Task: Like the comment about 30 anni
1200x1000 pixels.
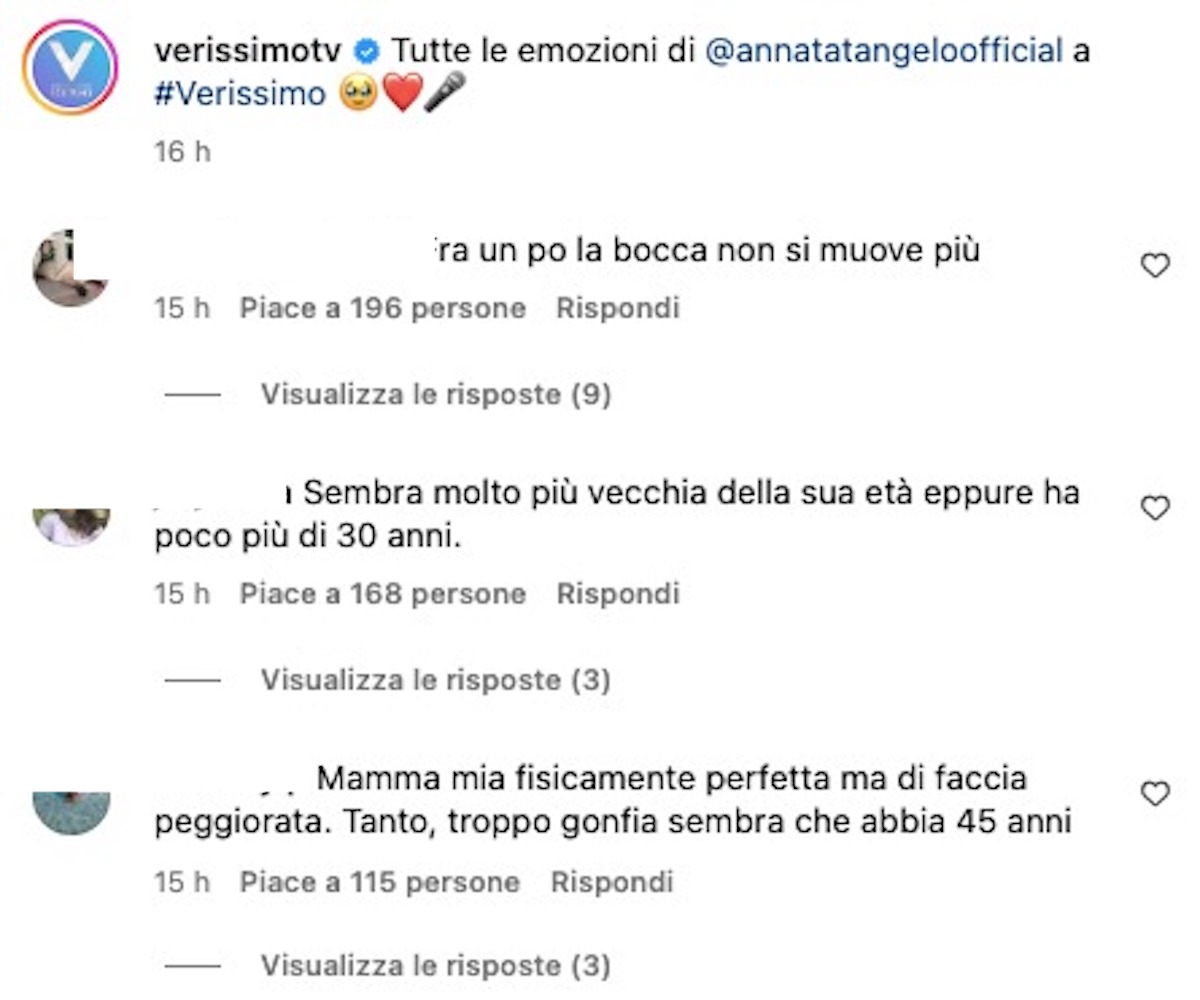Action: [x=1155, y=508]
